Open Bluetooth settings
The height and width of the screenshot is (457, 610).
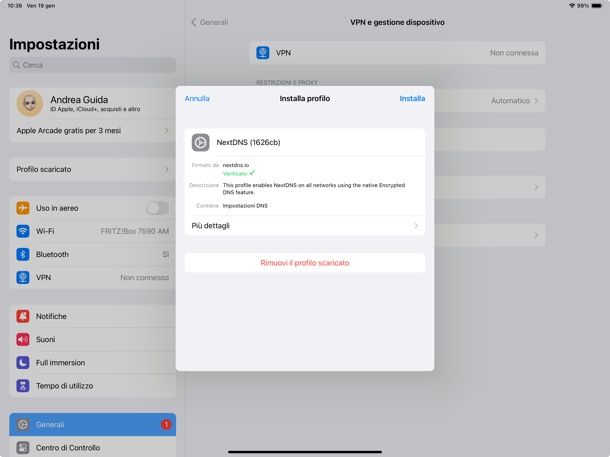tap(93, 254)
